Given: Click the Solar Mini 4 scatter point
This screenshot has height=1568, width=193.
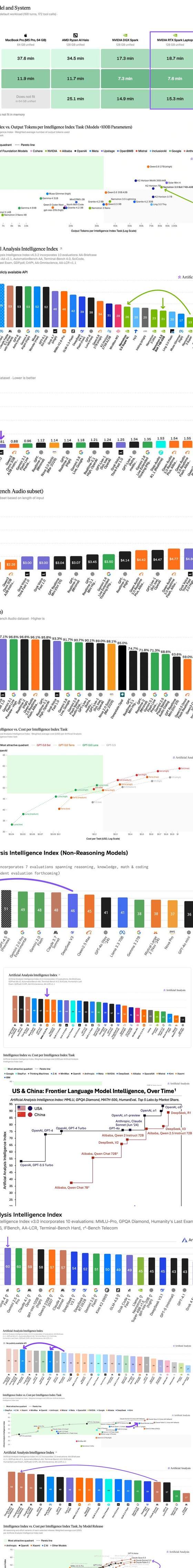Looking at the screenshot, I should pyautogui.click(x=166, y=182).
